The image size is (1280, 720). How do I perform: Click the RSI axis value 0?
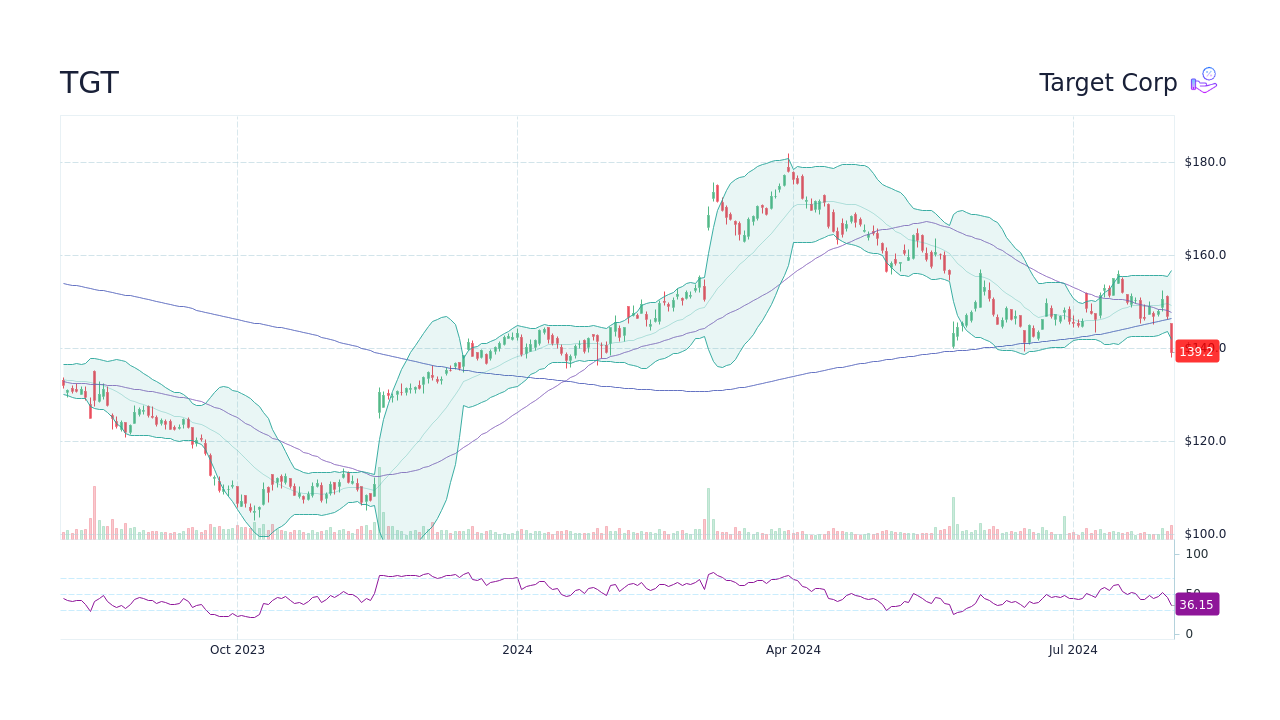[1189, 634]
